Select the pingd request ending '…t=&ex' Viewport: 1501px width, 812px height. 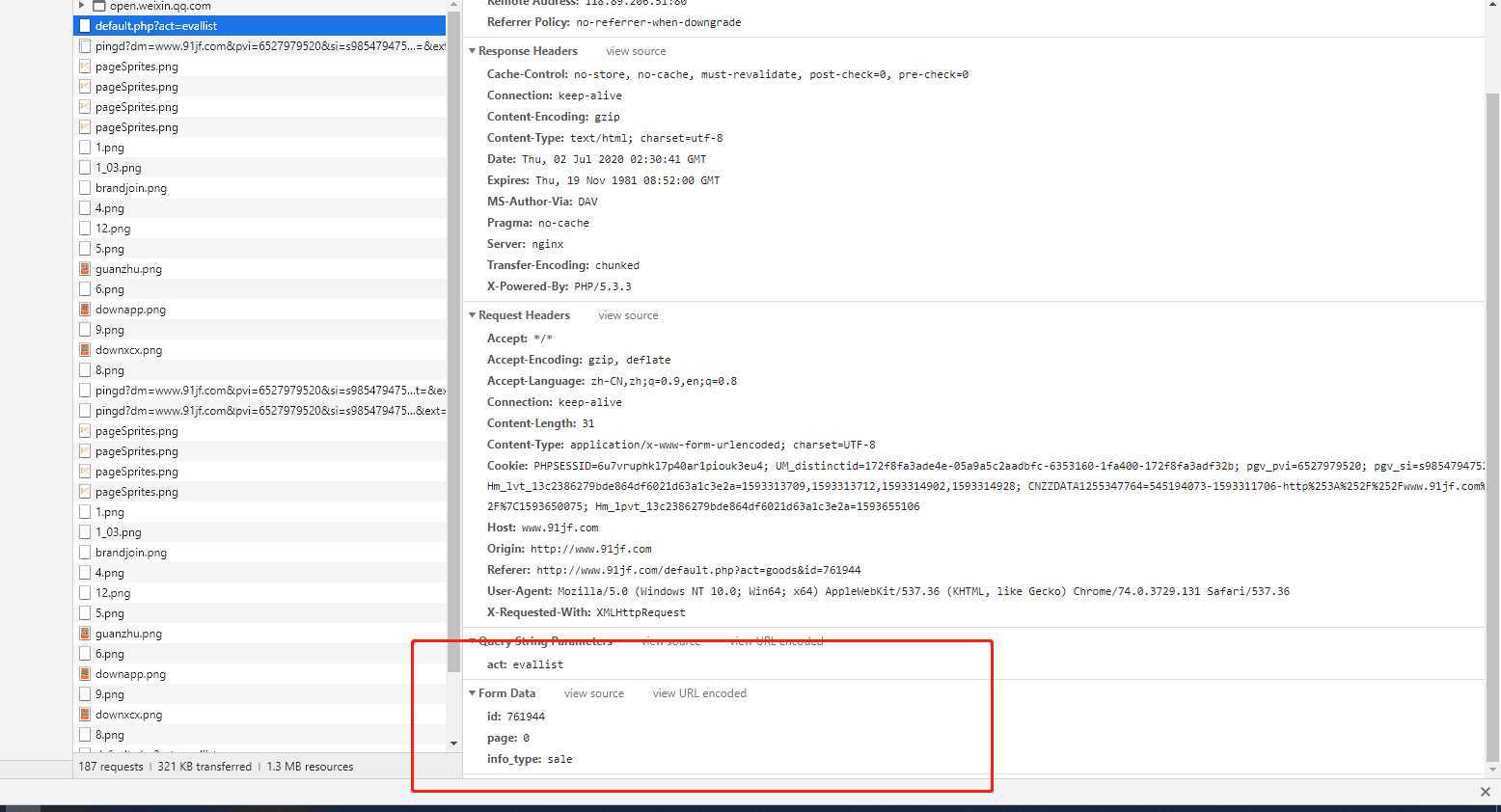[259, 391]
